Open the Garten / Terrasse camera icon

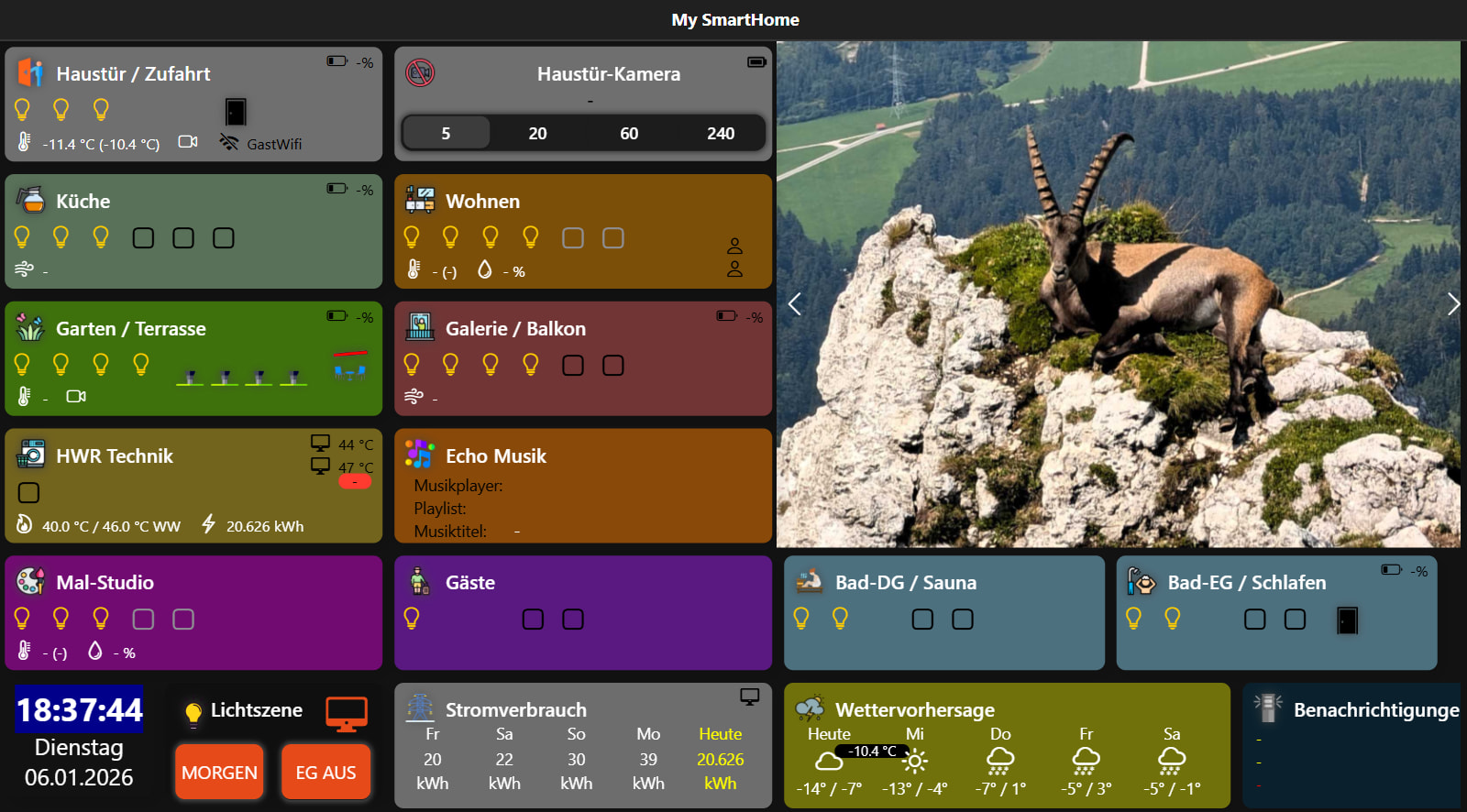(76, 396)
